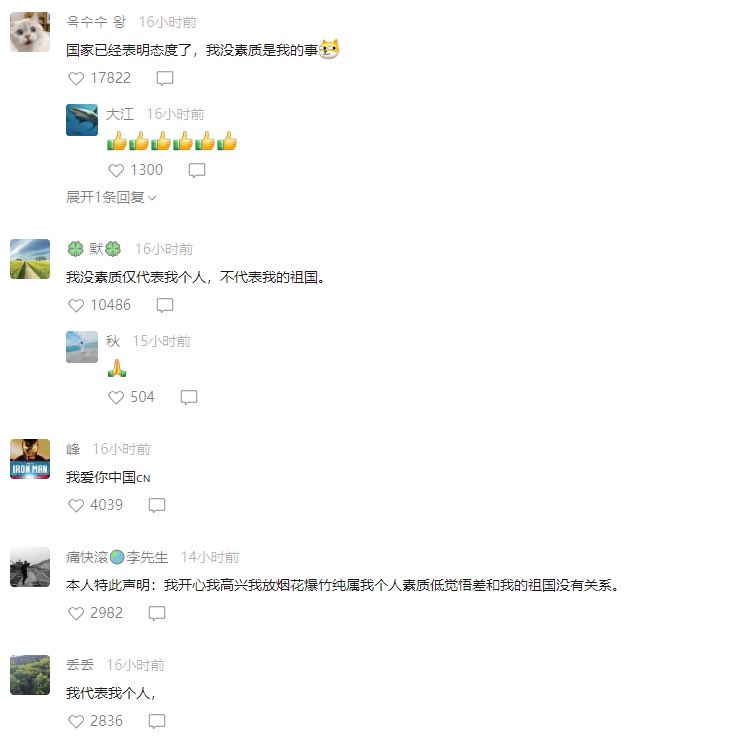Like 秋's praying hands reply
This screenshot has width=734, height=739.
point(116,397)
